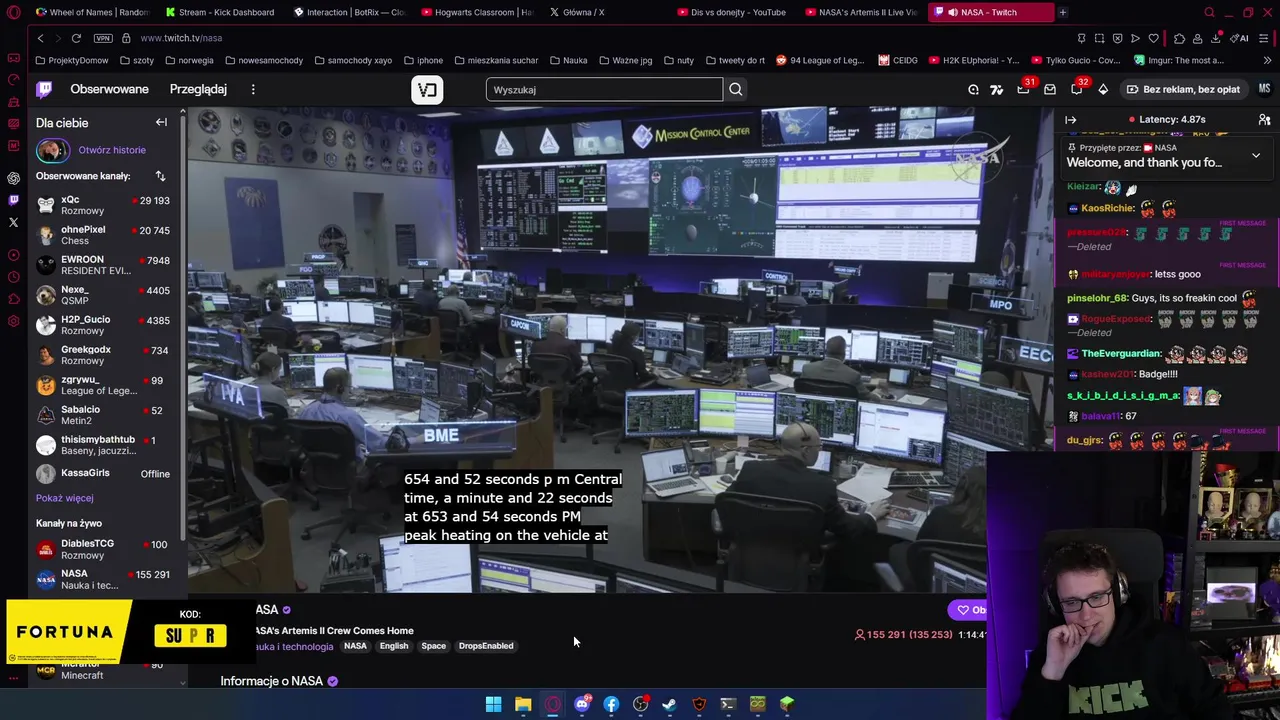Open the Opera extensions cube icon
Image resolution: width=1280 pixels, height=720 pixels.
1179,38
